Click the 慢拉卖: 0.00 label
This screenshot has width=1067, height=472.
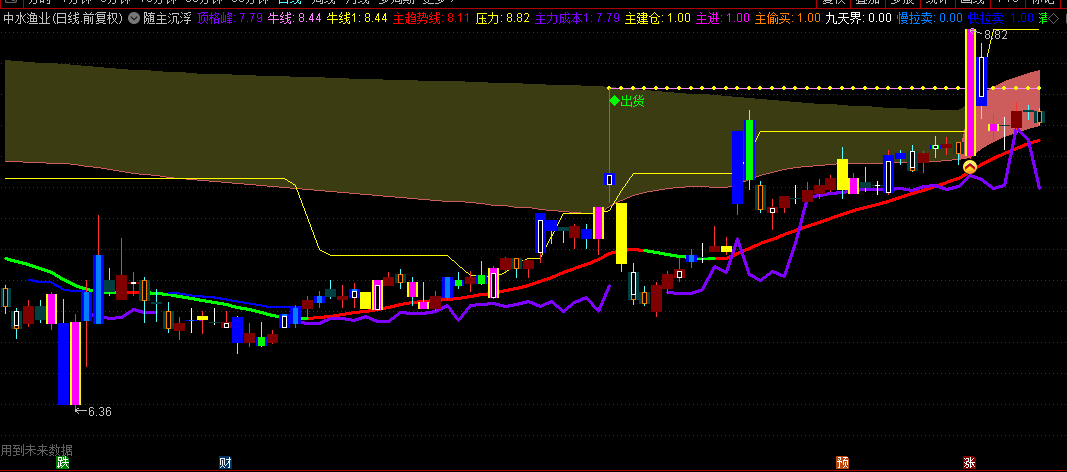coord(930,18)
